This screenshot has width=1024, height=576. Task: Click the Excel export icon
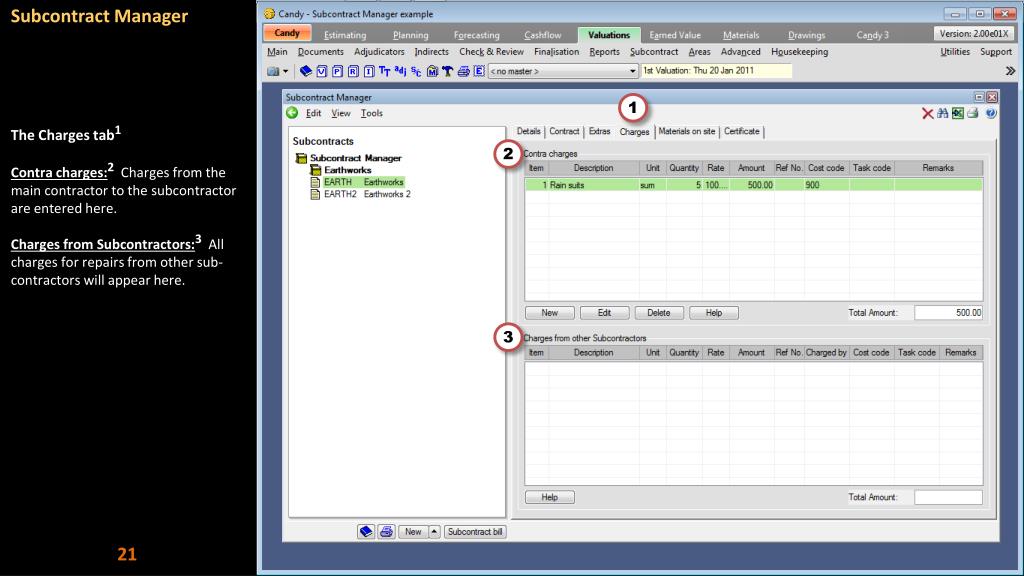tap(958, 114)
